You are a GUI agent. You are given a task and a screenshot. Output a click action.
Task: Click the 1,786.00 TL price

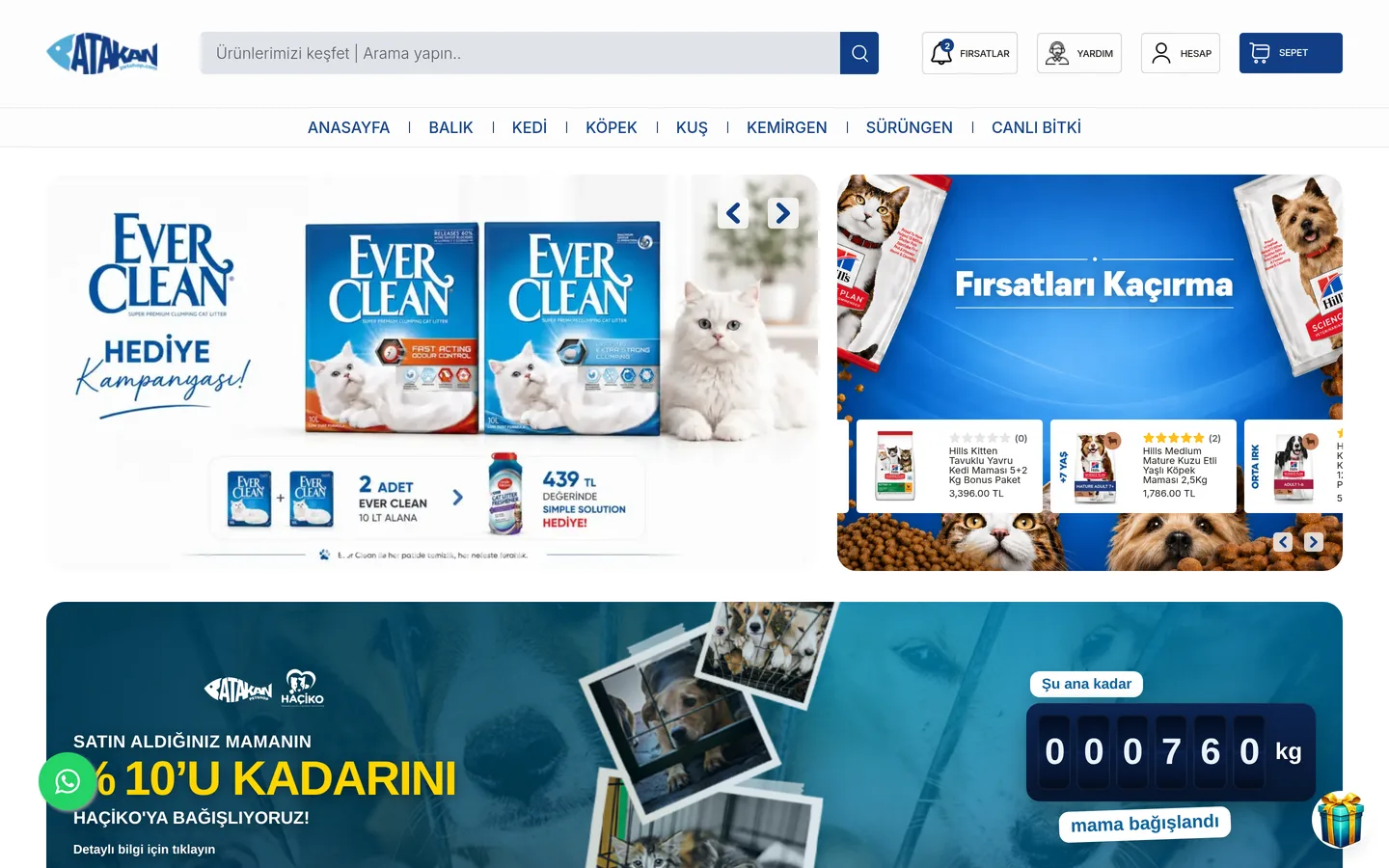tap(1169, 494)
